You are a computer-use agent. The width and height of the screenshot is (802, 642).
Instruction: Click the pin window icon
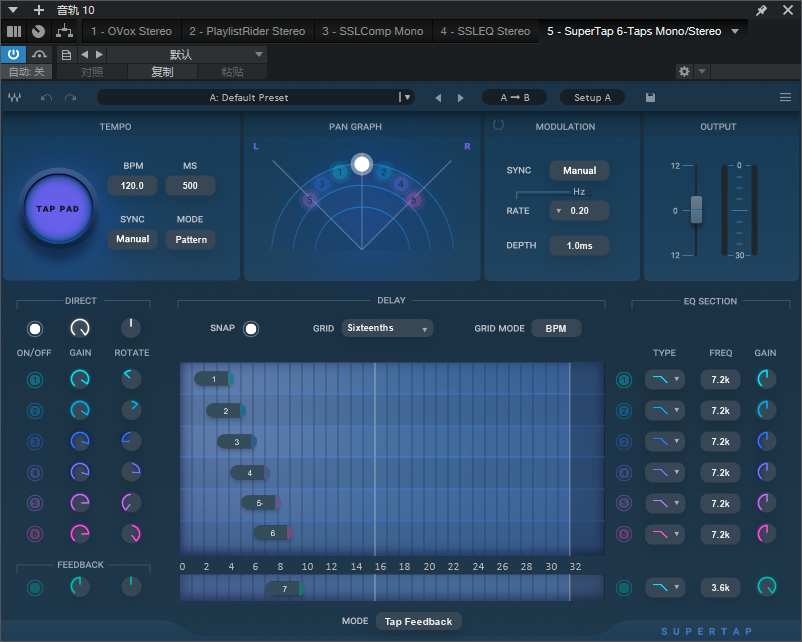point(761,10)
